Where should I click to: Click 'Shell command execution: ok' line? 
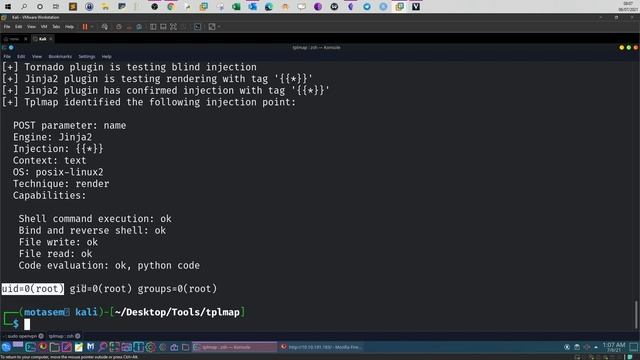point(95,219)
